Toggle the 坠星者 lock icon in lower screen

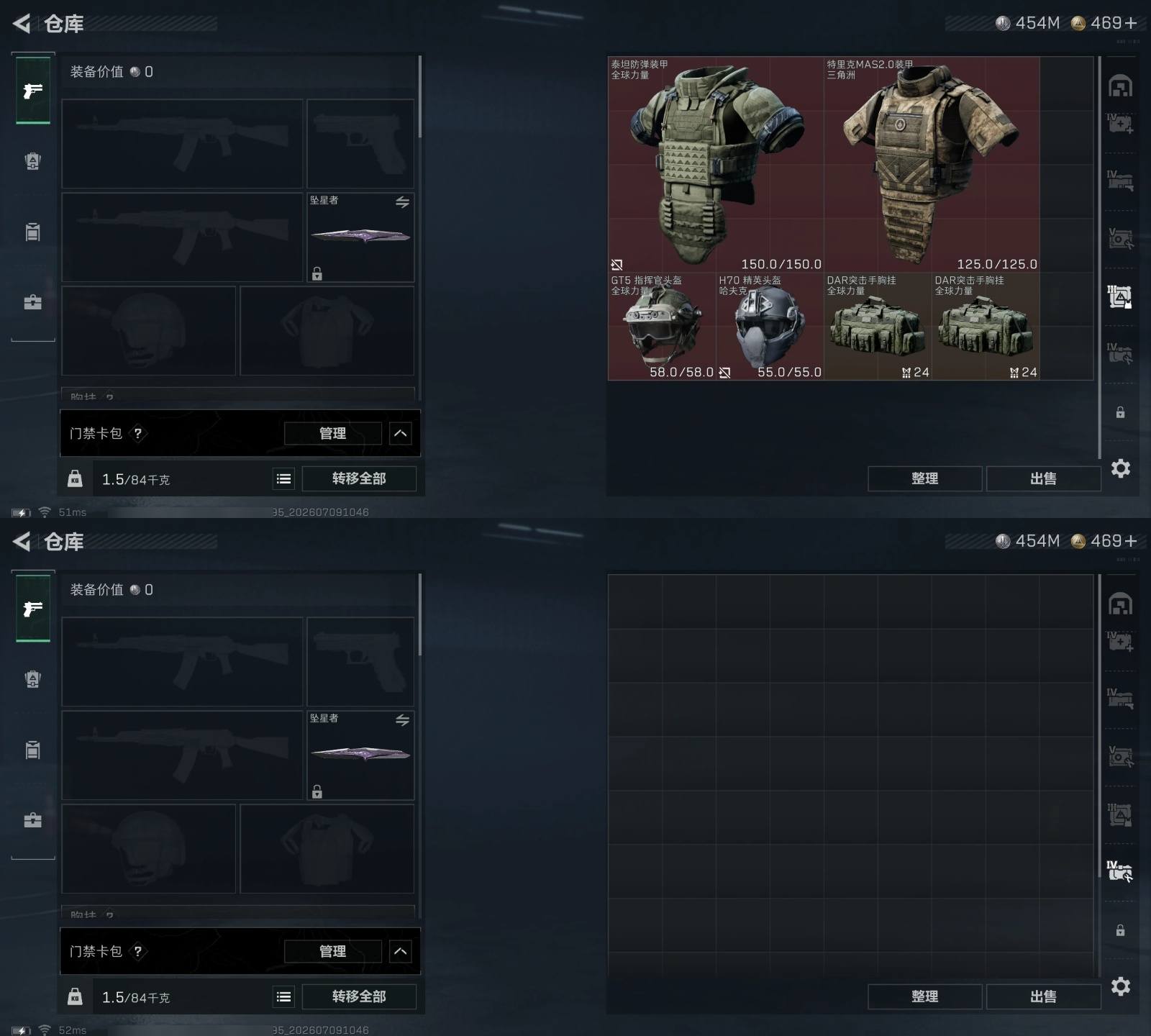click(x=317, y=791)
